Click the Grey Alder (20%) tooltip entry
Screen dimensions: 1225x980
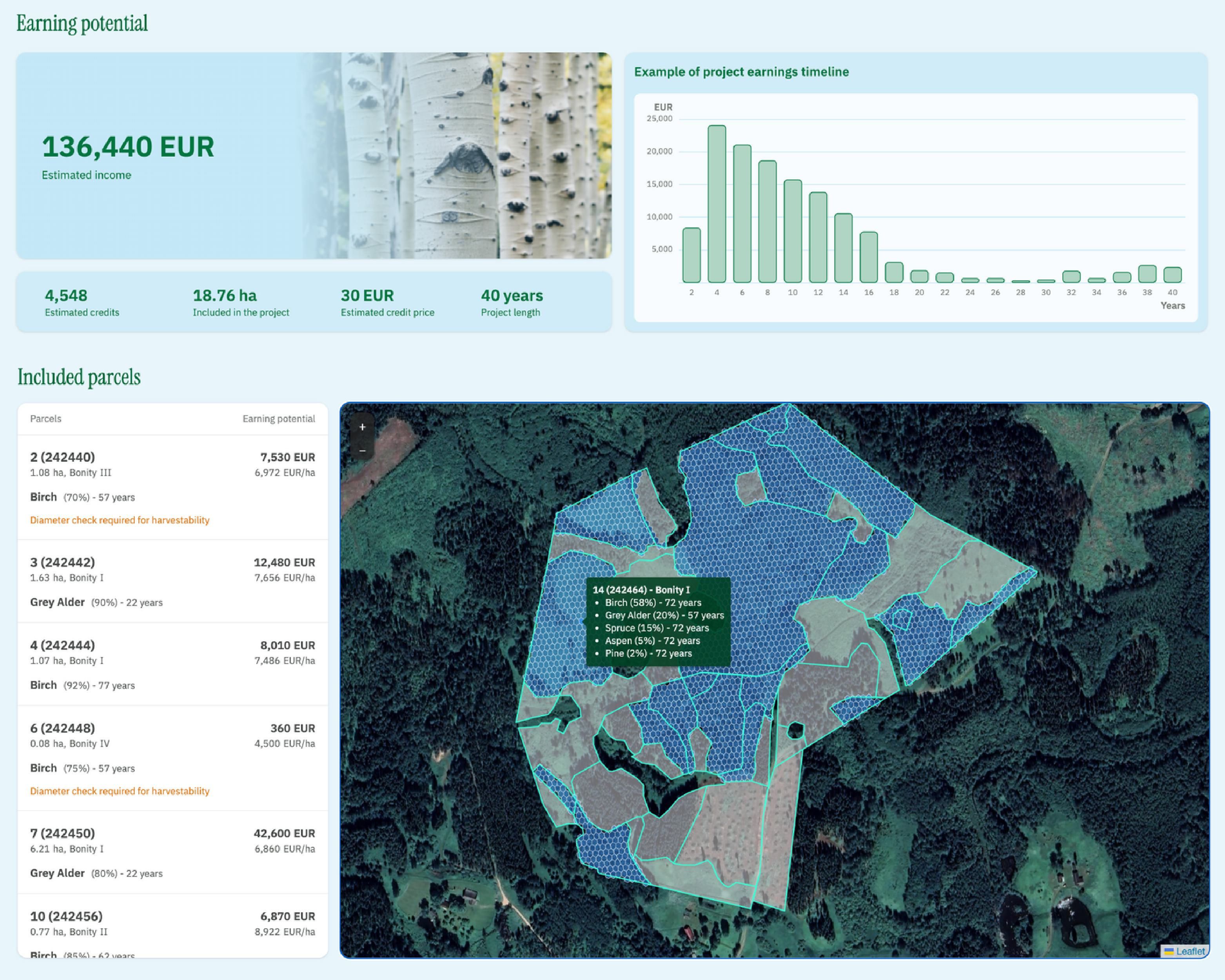[x=664, y=615]
